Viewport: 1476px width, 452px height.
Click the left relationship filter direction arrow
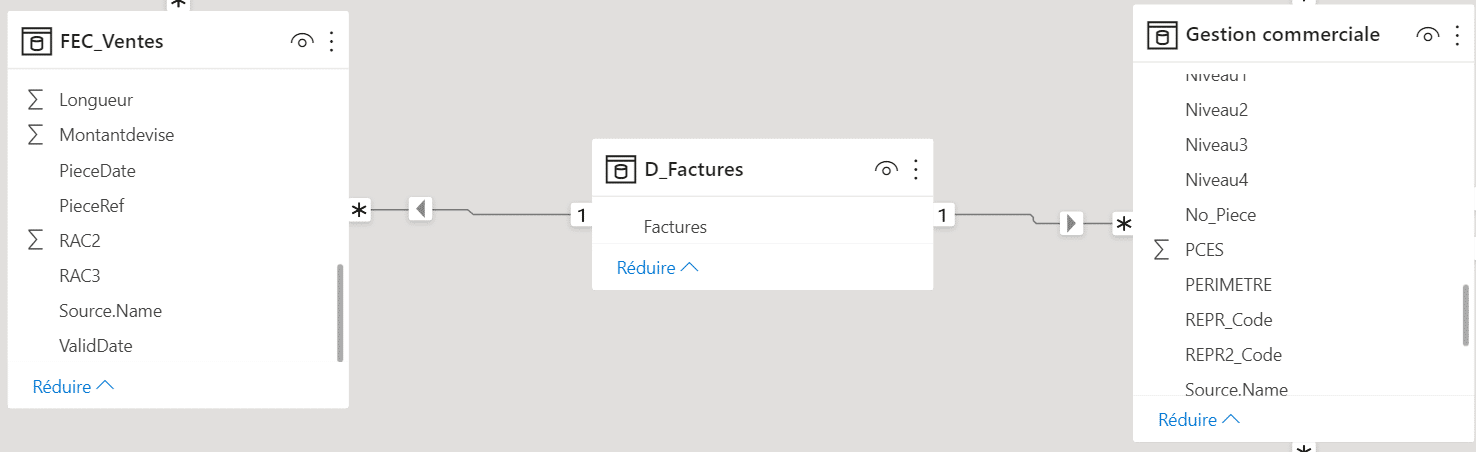(x=421, y=210)
